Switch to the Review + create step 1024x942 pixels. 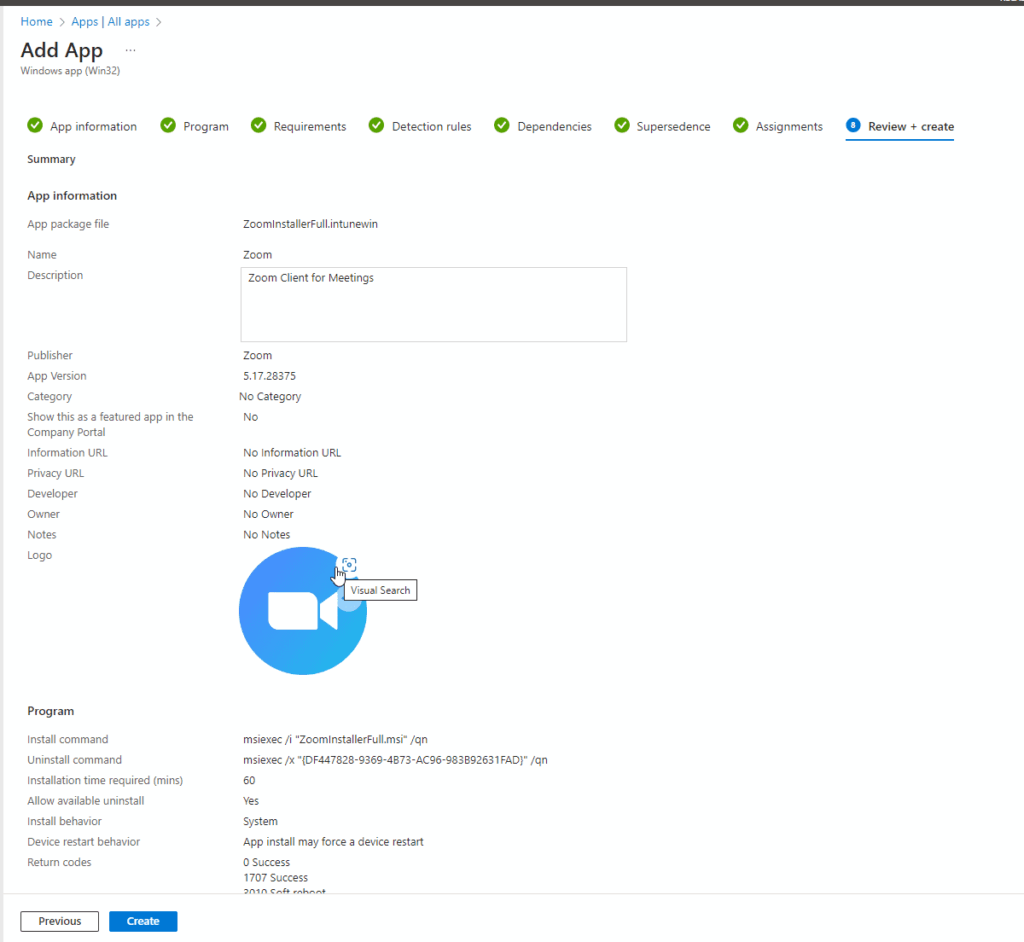[899, 126]
